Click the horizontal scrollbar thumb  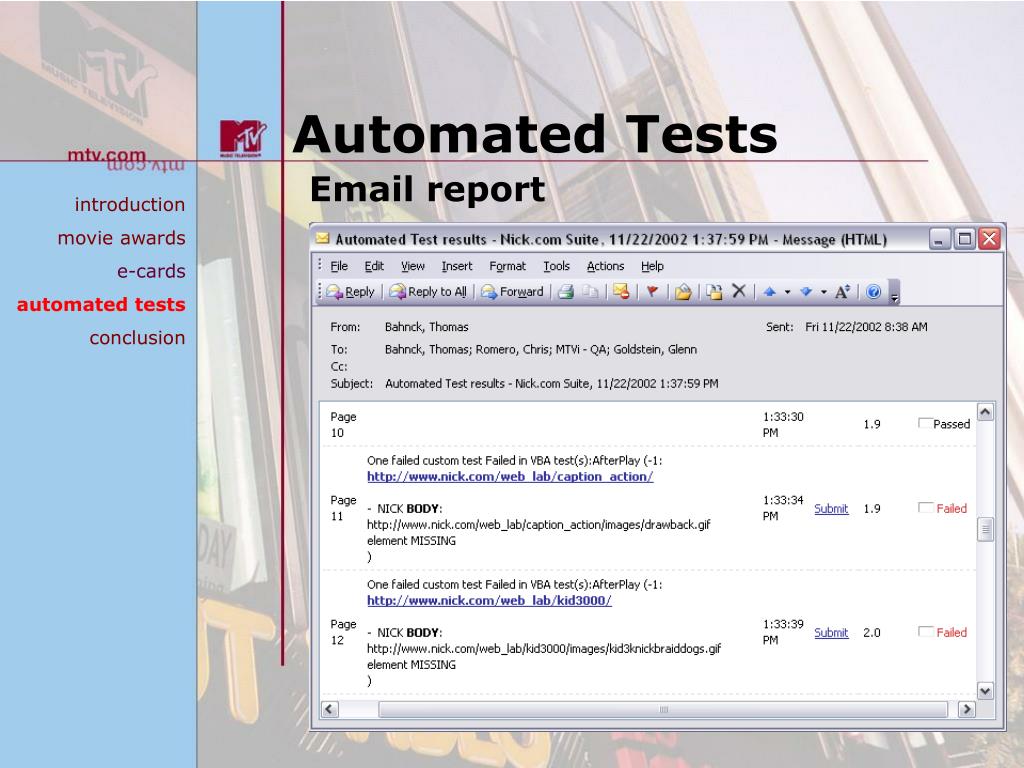[x=663, y=709]
